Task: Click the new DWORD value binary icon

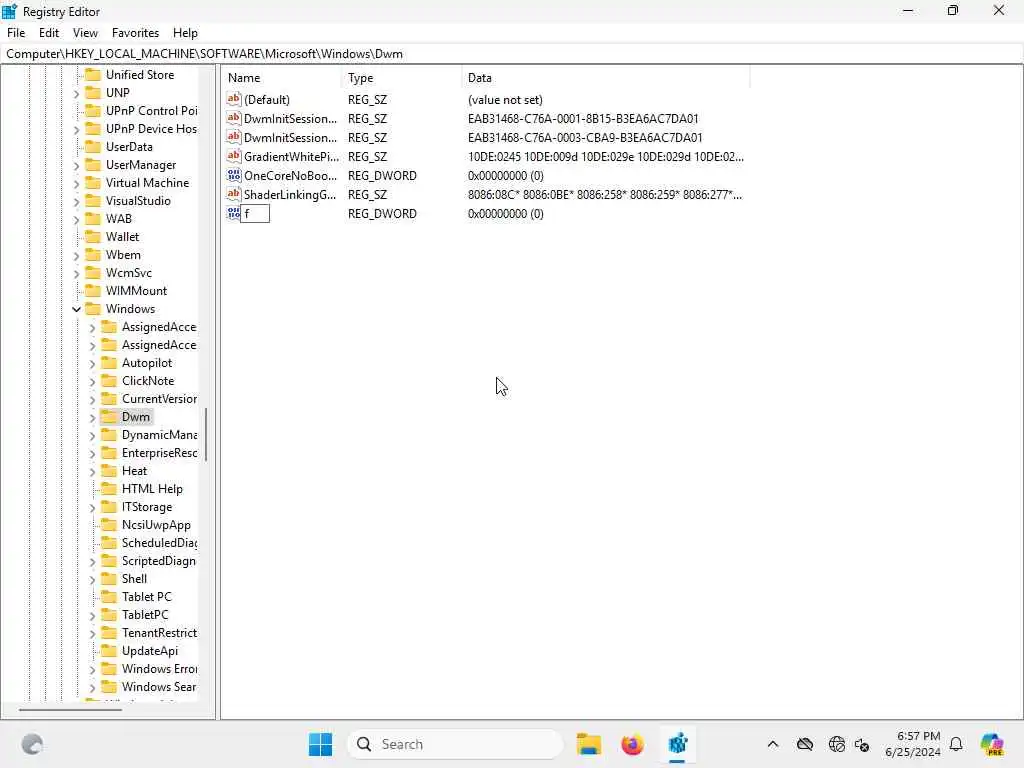Action: [234, 213]
